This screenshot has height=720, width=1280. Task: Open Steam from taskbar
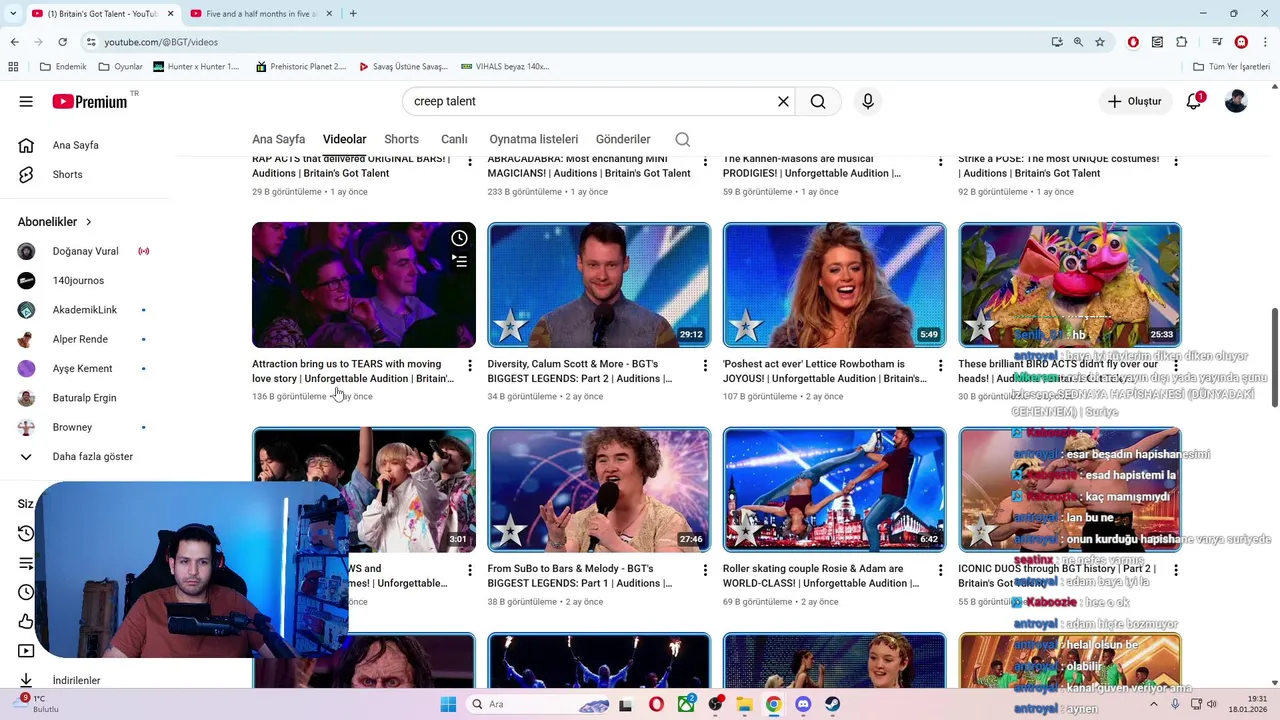[832, 704]
